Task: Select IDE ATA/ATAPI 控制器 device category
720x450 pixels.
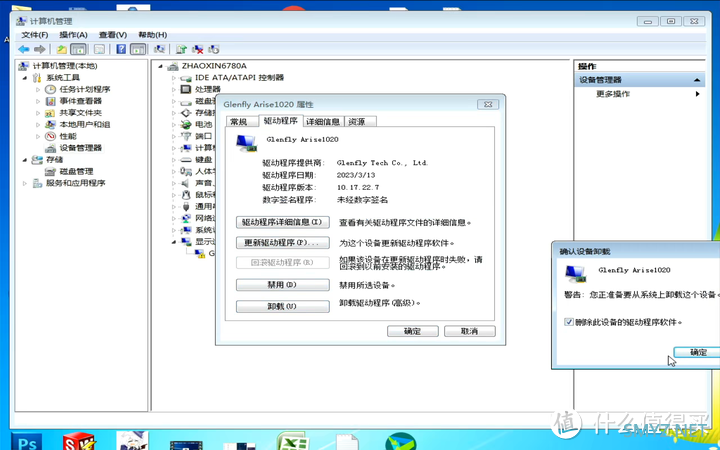Action: pos(239,78)
